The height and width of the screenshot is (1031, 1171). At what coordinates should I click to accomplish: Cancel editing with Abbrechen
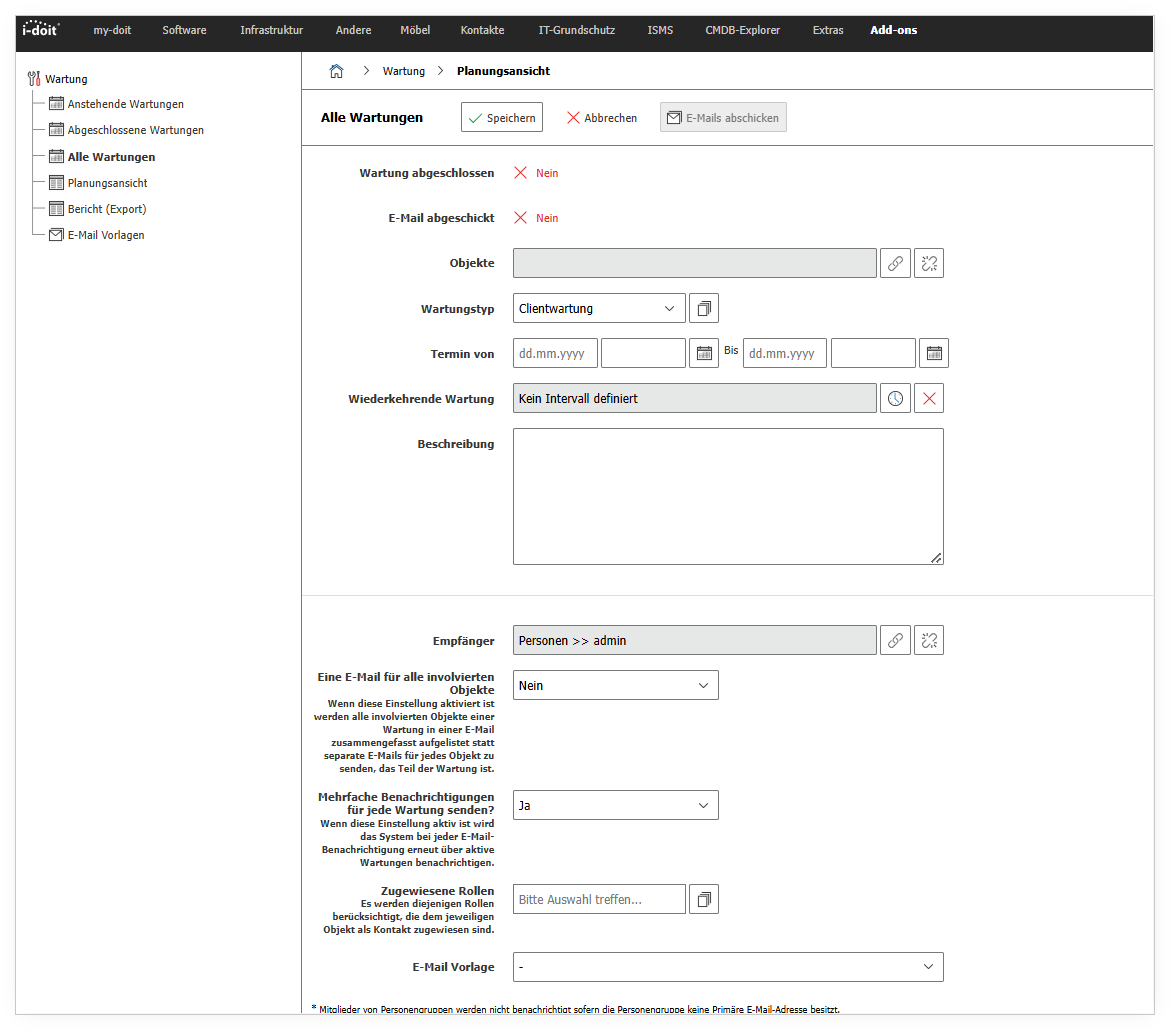click(x=602, y=118)
